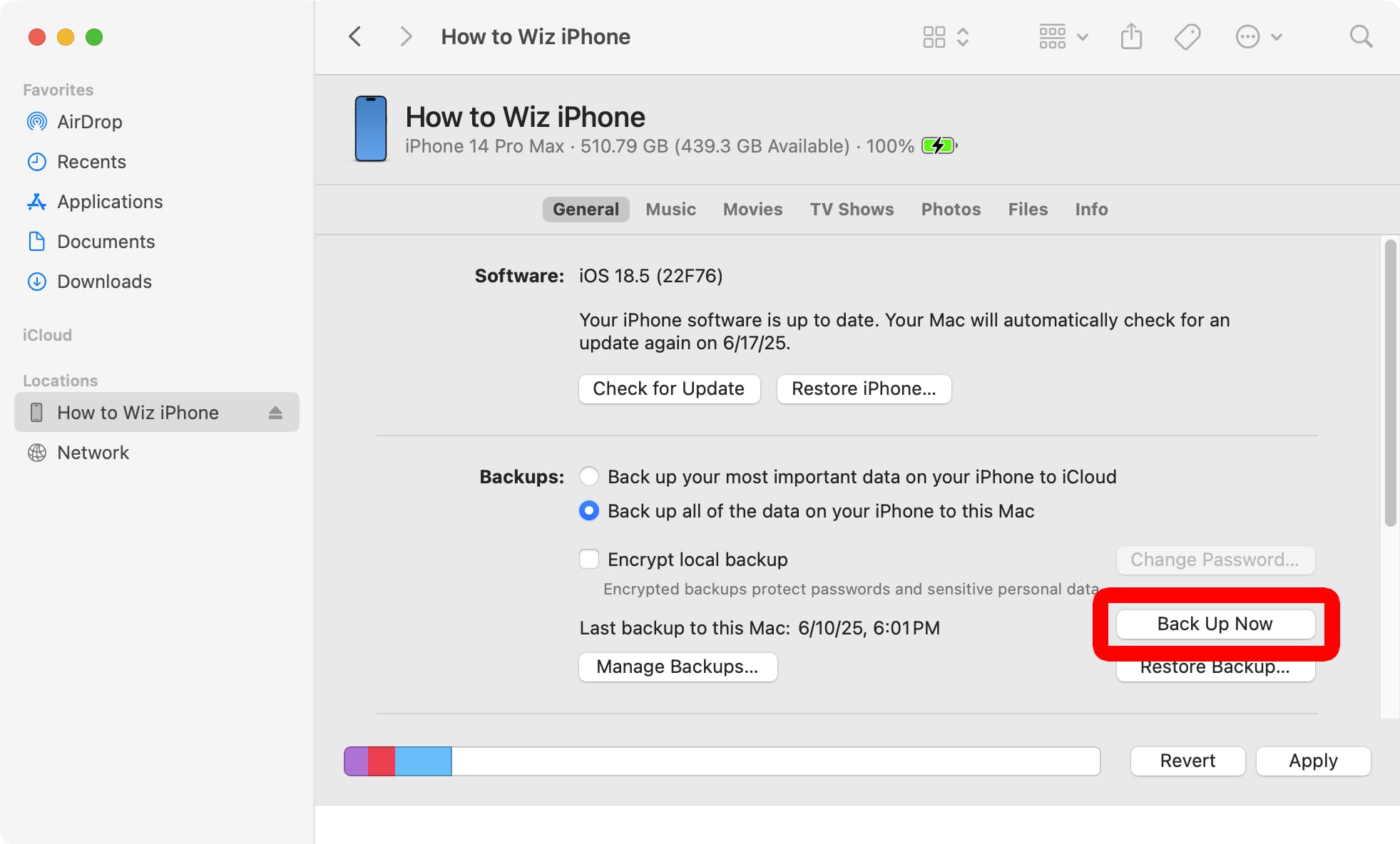Enable Encrypt local backup
1400x844 pixels.
[589, 559]
